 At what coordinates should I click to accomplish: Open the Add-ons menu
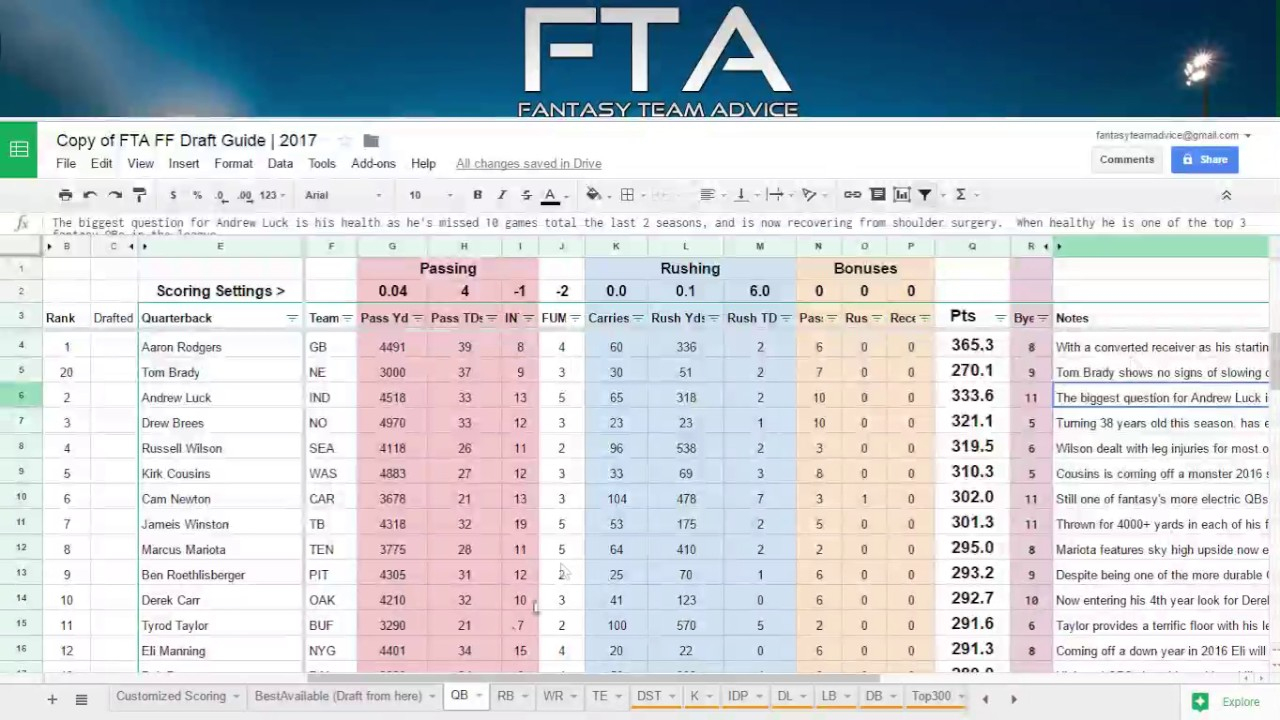pyautogui.click(x=373, y=163)
